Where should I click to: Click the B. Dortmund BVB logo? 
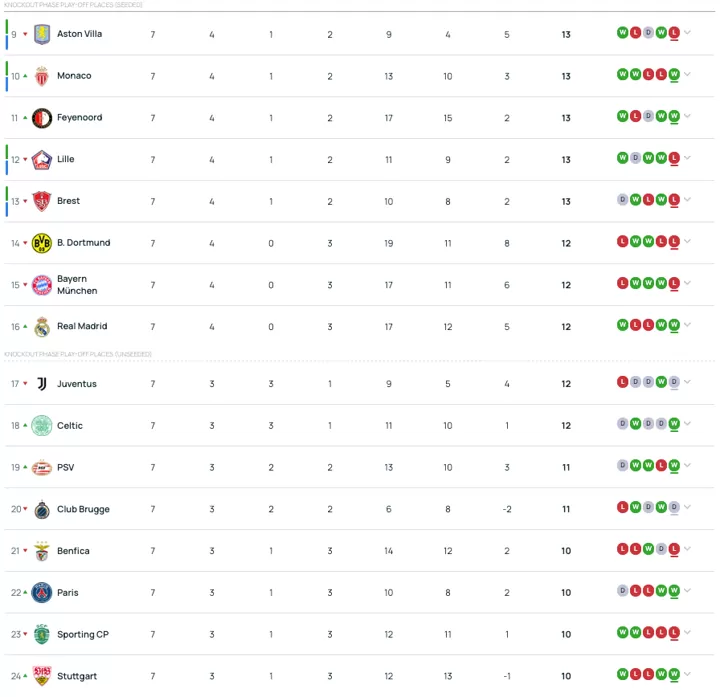(42, 243)
